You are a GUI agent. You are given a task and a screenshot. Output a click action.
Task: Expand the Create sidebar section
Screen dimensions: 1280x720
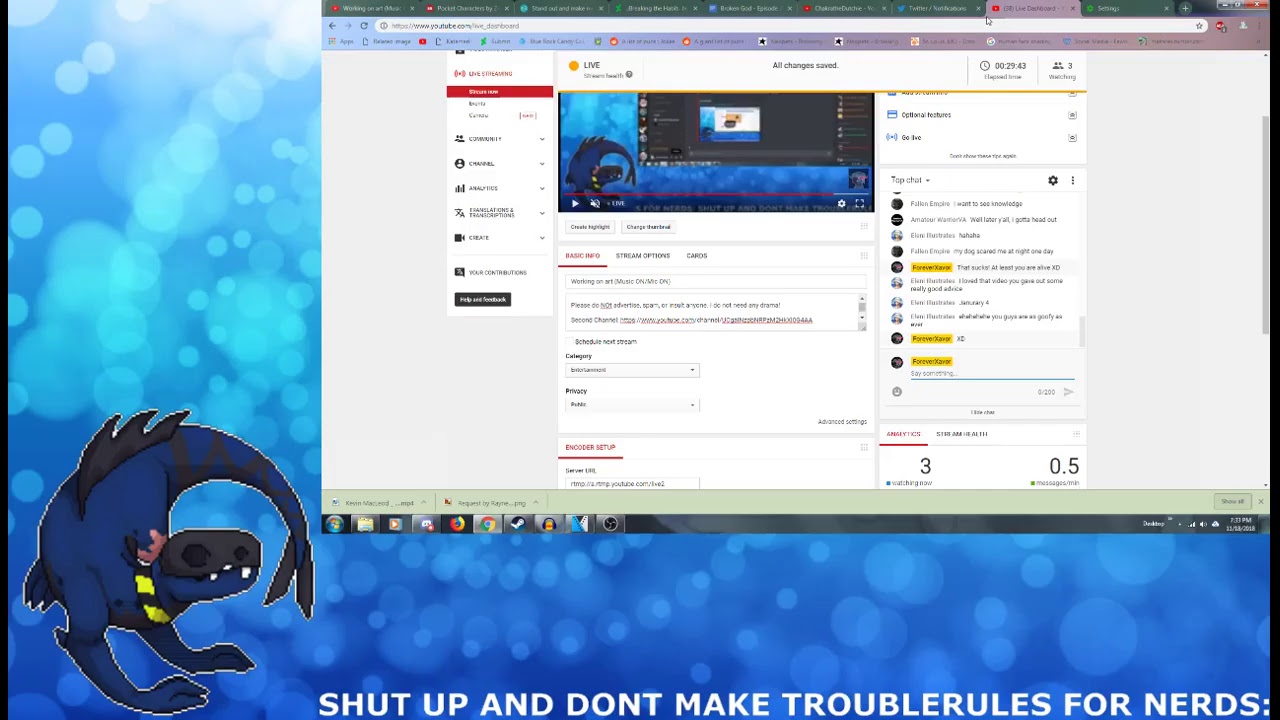(x=542, y=238)
